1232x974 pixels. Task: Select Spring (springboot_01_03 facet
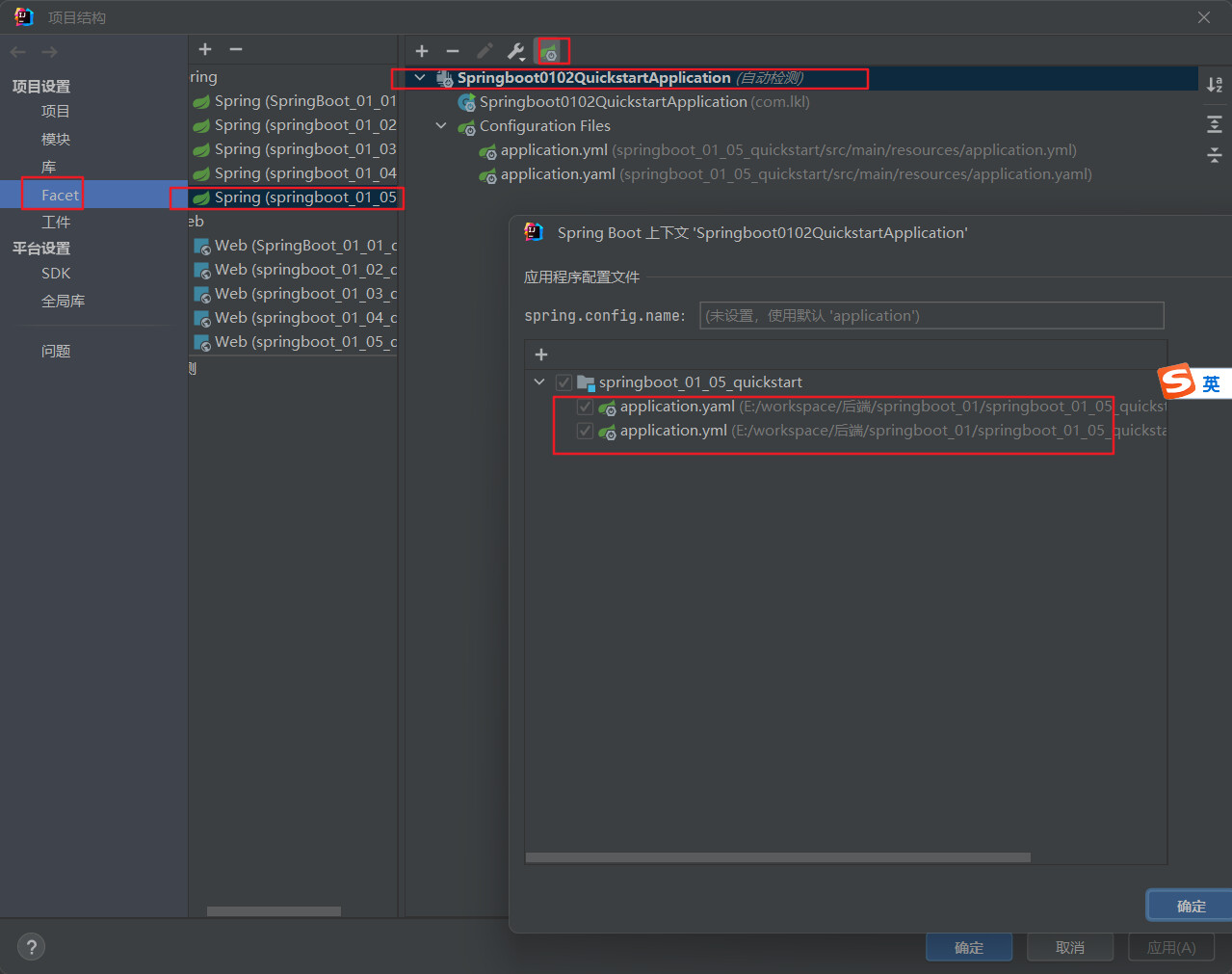click(294, 149)
